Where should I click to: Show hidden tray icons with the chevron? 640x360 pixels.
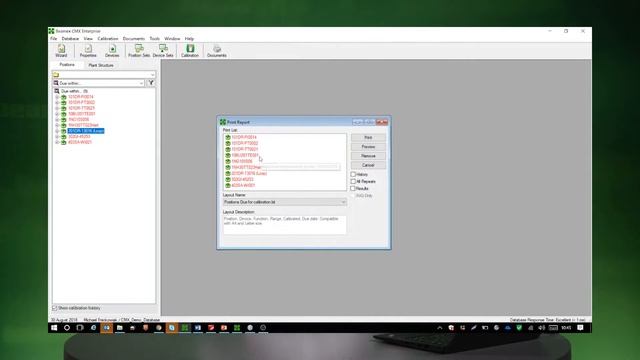(x=440, y=328)
